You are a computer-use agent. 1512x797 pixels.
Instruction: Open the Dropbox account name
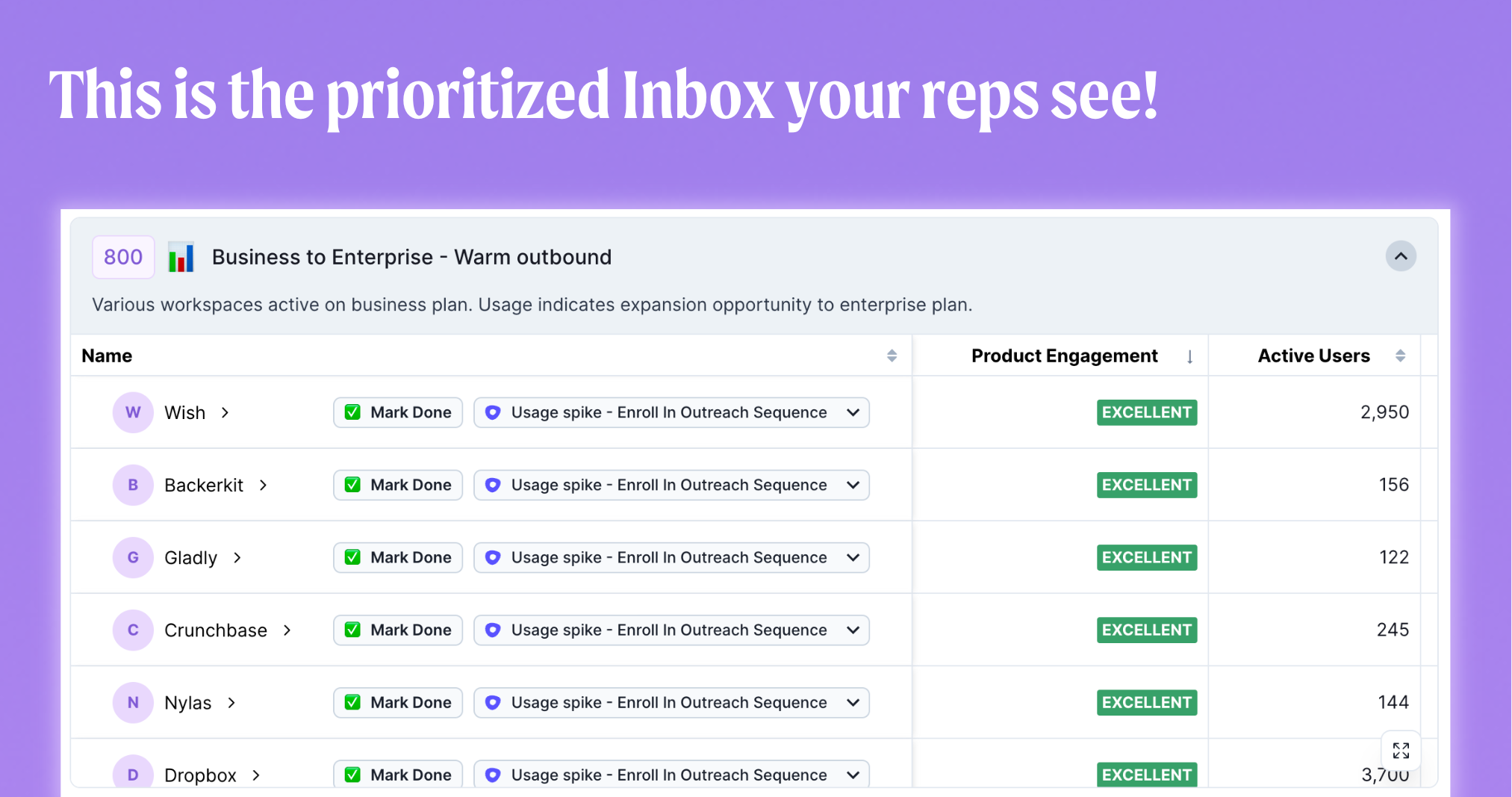200,775
